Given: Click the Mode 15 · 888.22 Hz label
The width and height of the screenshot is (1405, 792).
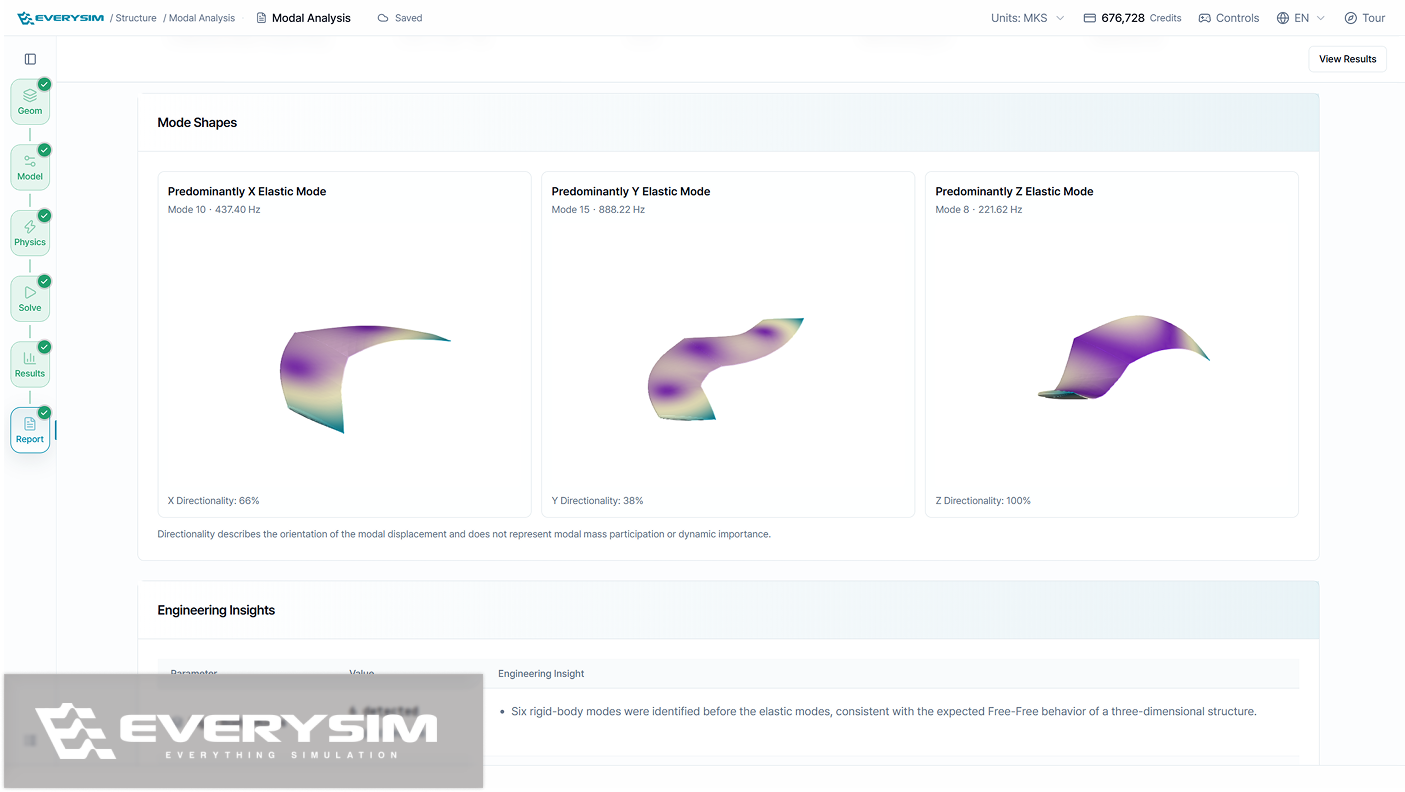Looking at the screenshot, I should pyautogui.click(x=598, y=210).
